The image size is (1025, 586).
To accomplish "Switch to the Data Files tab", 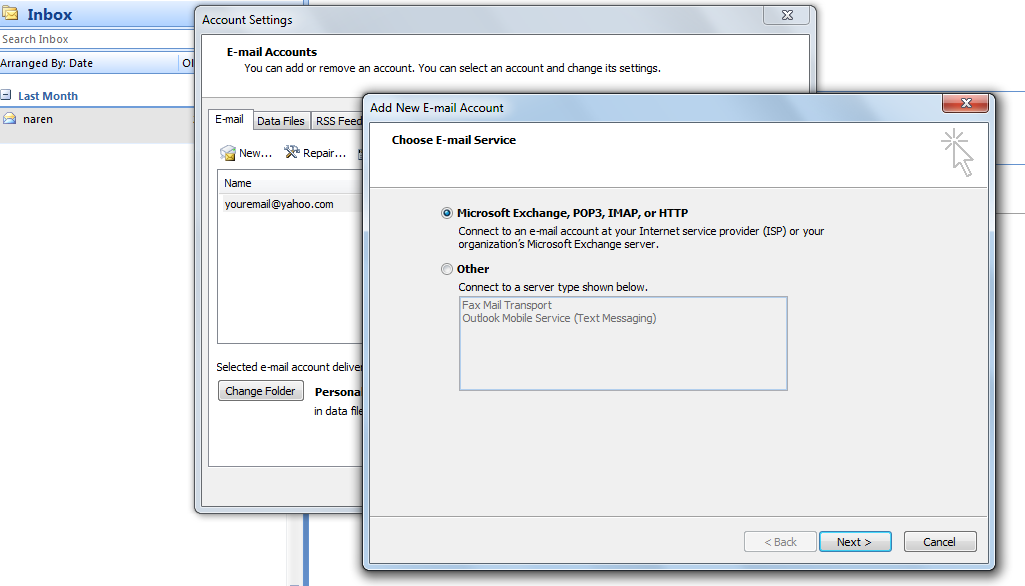I will [x=281, y=121].
